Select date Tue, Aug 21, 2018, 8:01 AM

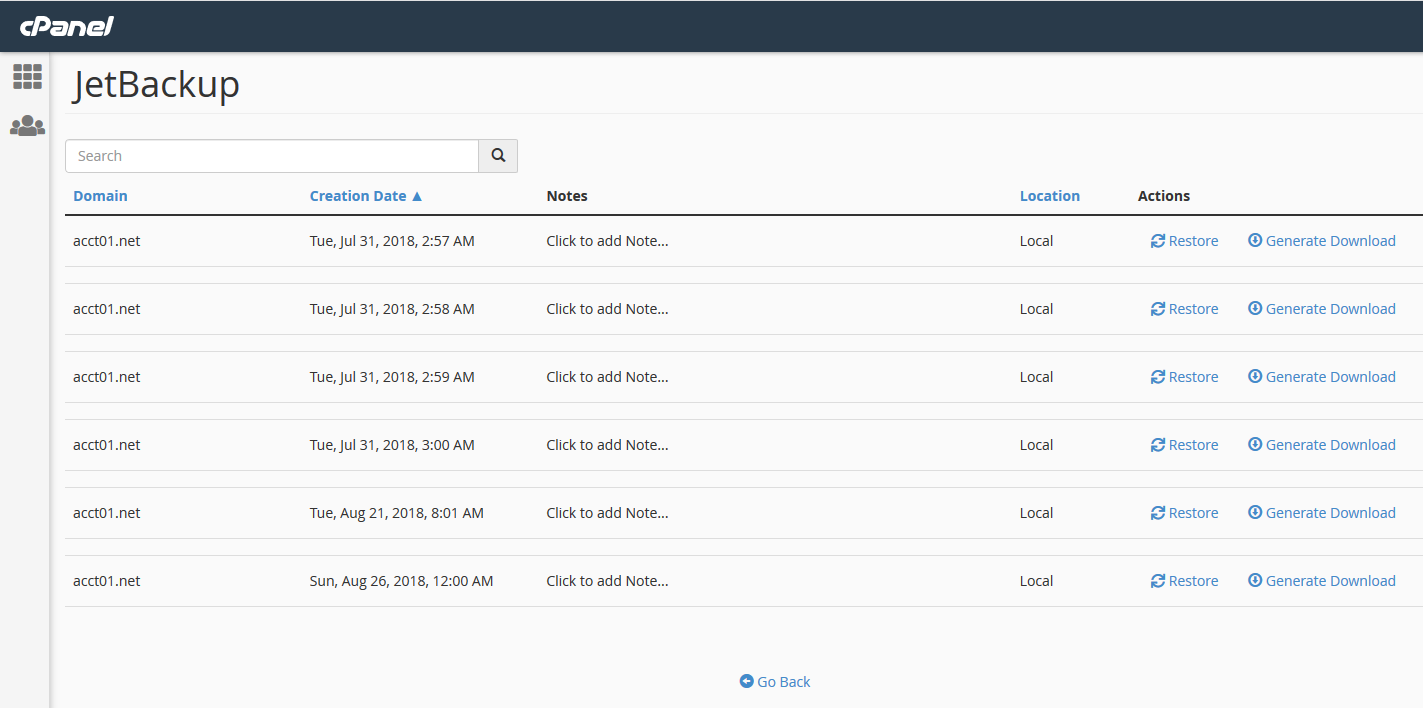(397, 513)
